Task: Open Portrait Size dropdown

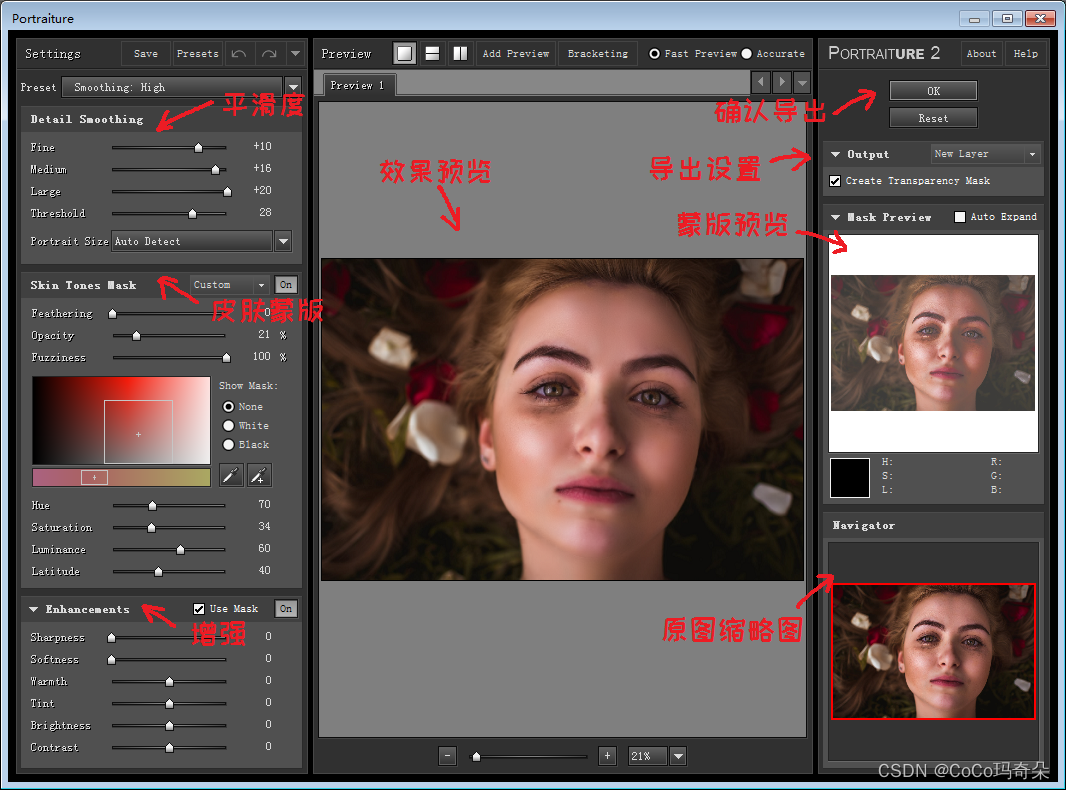Action: 283,241
